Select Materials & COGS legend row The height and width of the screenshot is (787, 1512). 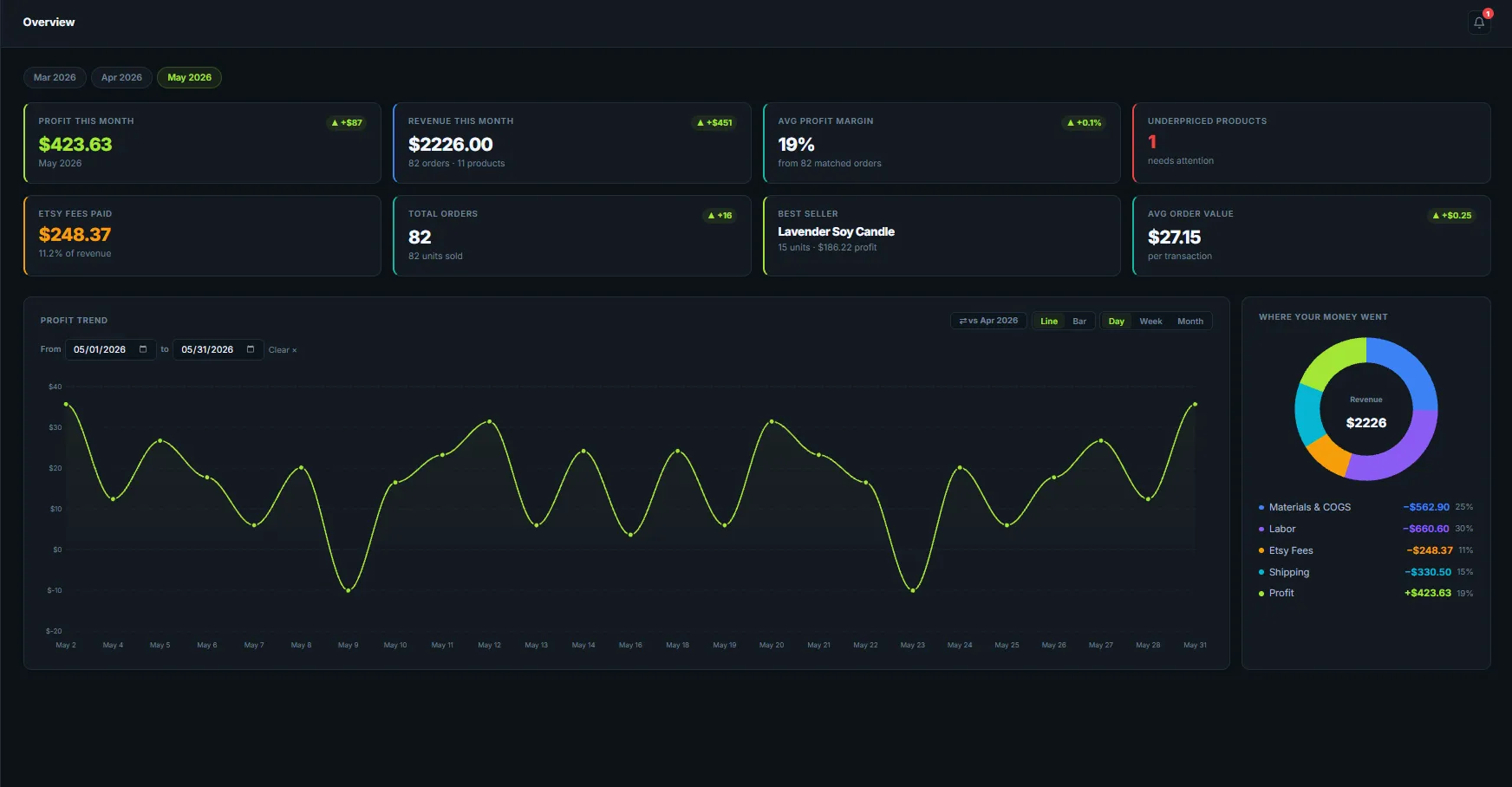coord(1365,507)
